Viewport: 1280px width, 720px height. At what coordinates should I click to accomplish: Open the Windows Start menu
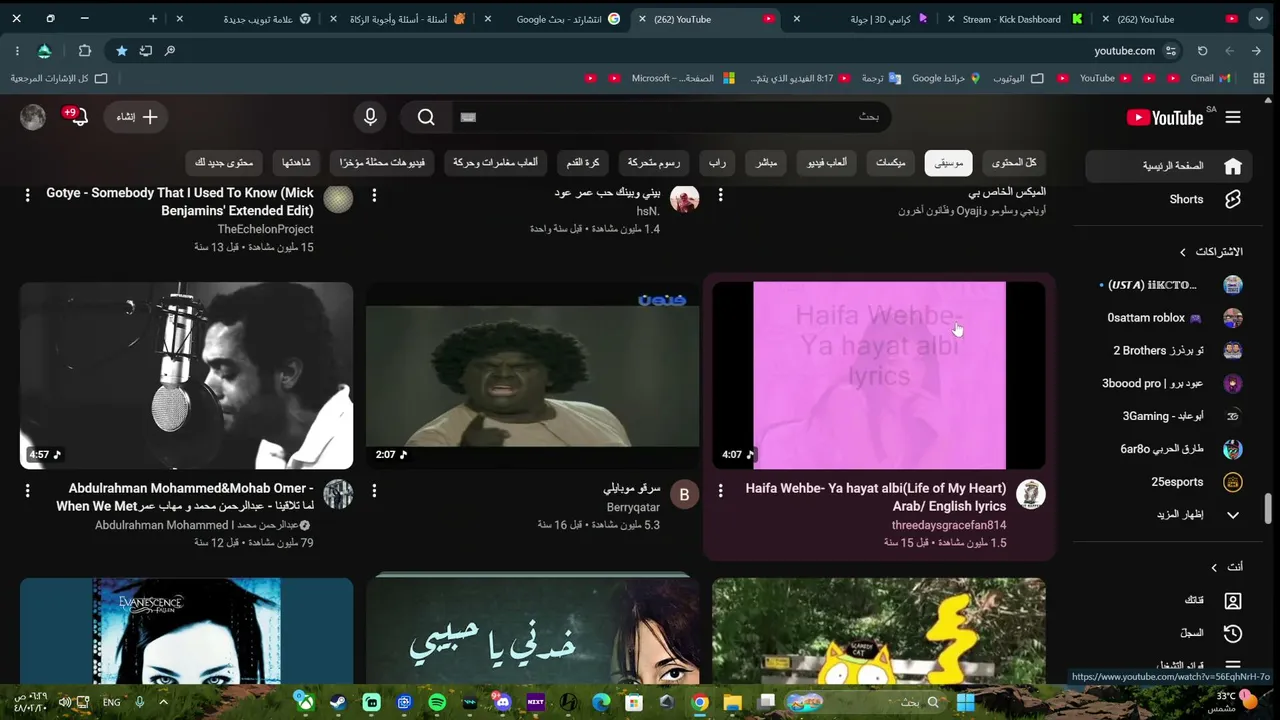coord(965,702)
